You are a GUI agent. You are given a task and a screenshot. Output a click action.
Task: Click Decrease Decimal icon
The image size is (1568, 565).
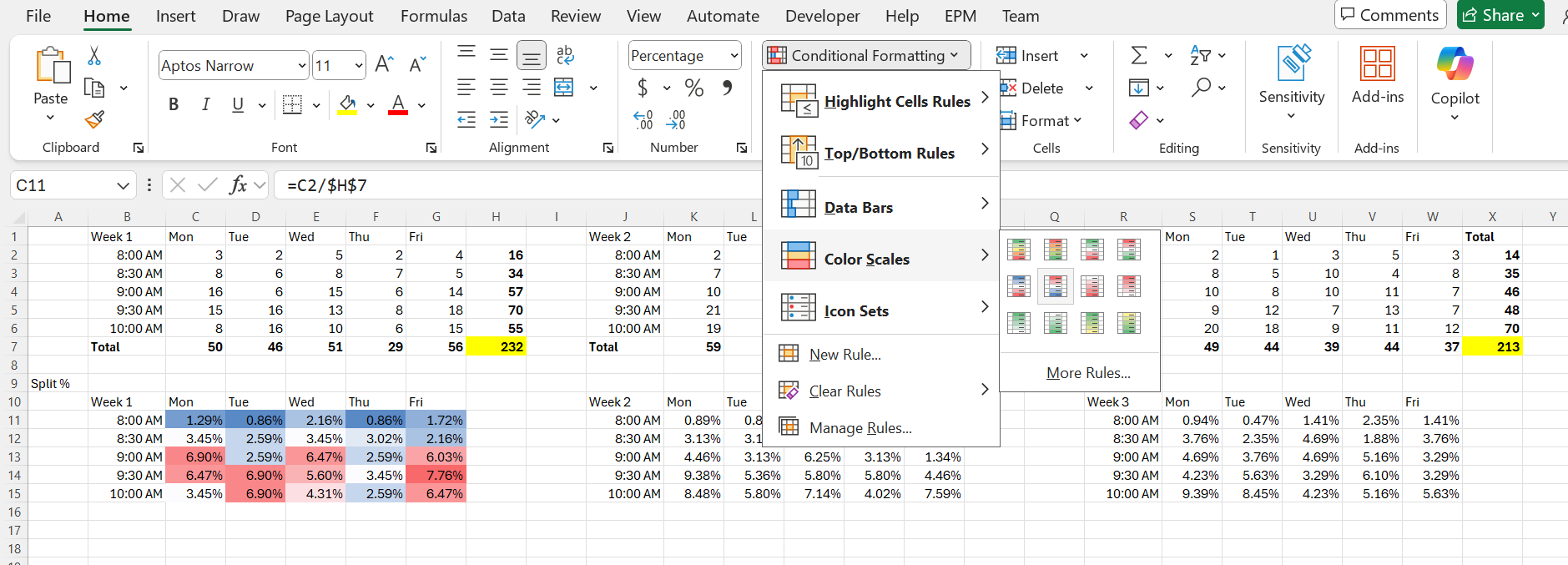click(x=676, y=120)
